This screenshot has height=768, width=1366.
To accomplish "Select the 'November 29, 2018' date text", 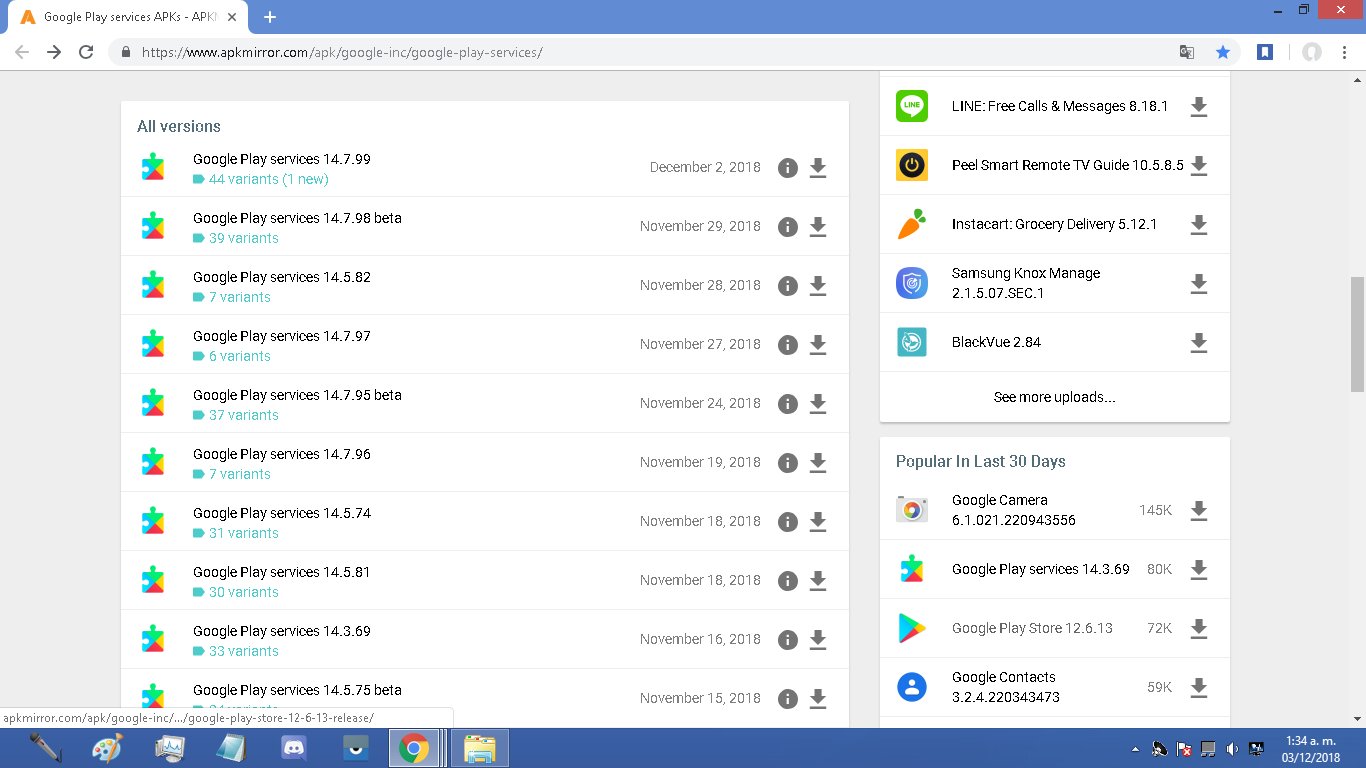I will 700,226.
